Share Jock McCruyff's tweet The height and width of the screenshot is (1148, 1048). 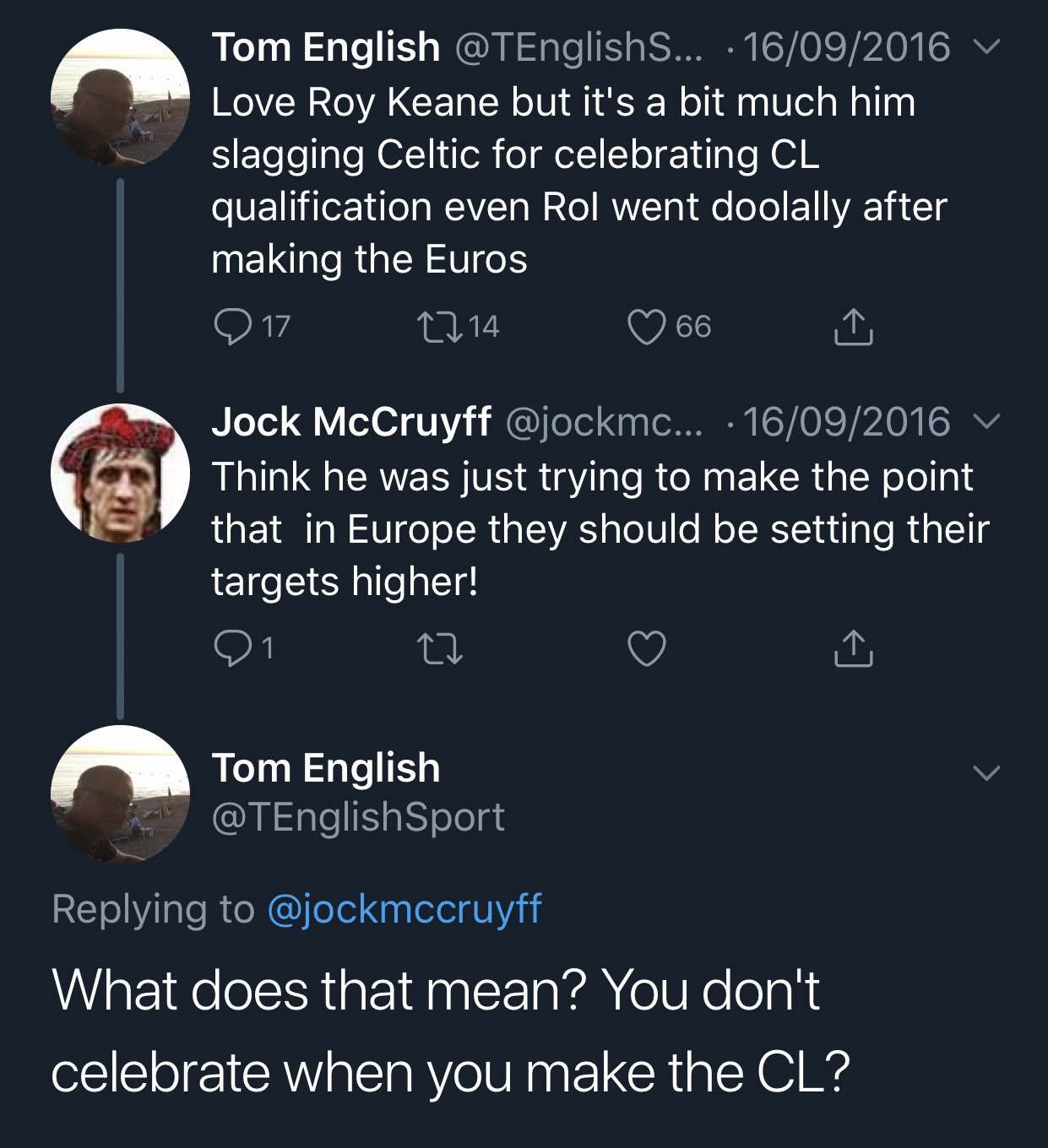(853, 648)
